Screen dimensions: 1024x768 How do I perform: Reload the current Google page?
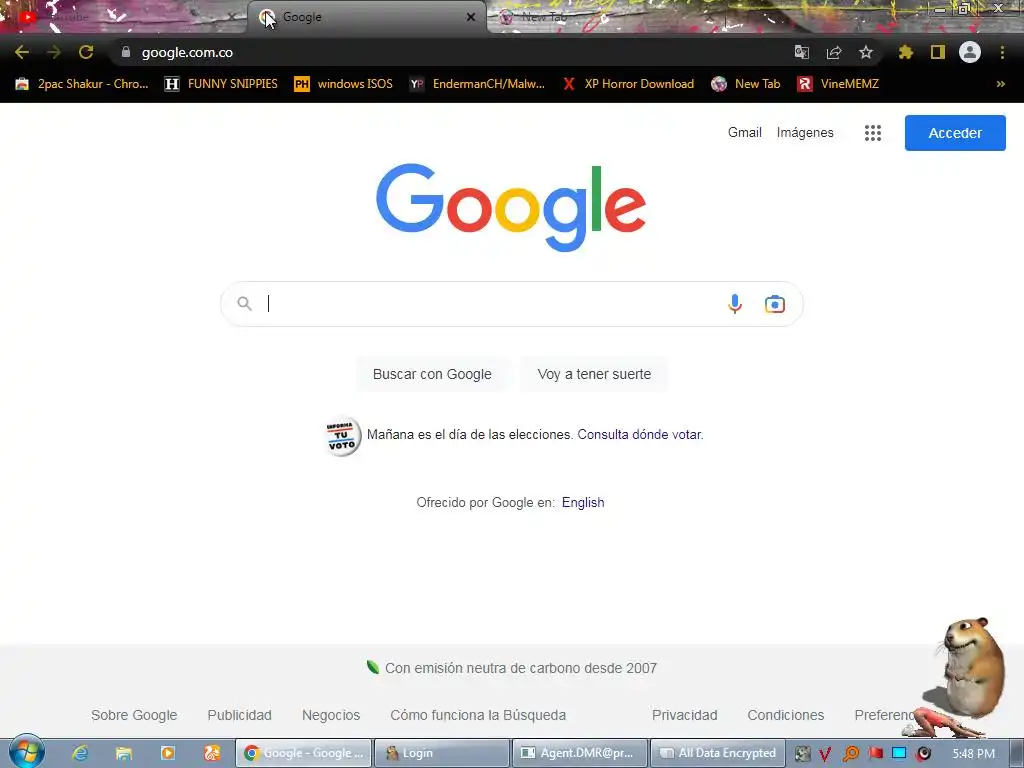(86, 52)
